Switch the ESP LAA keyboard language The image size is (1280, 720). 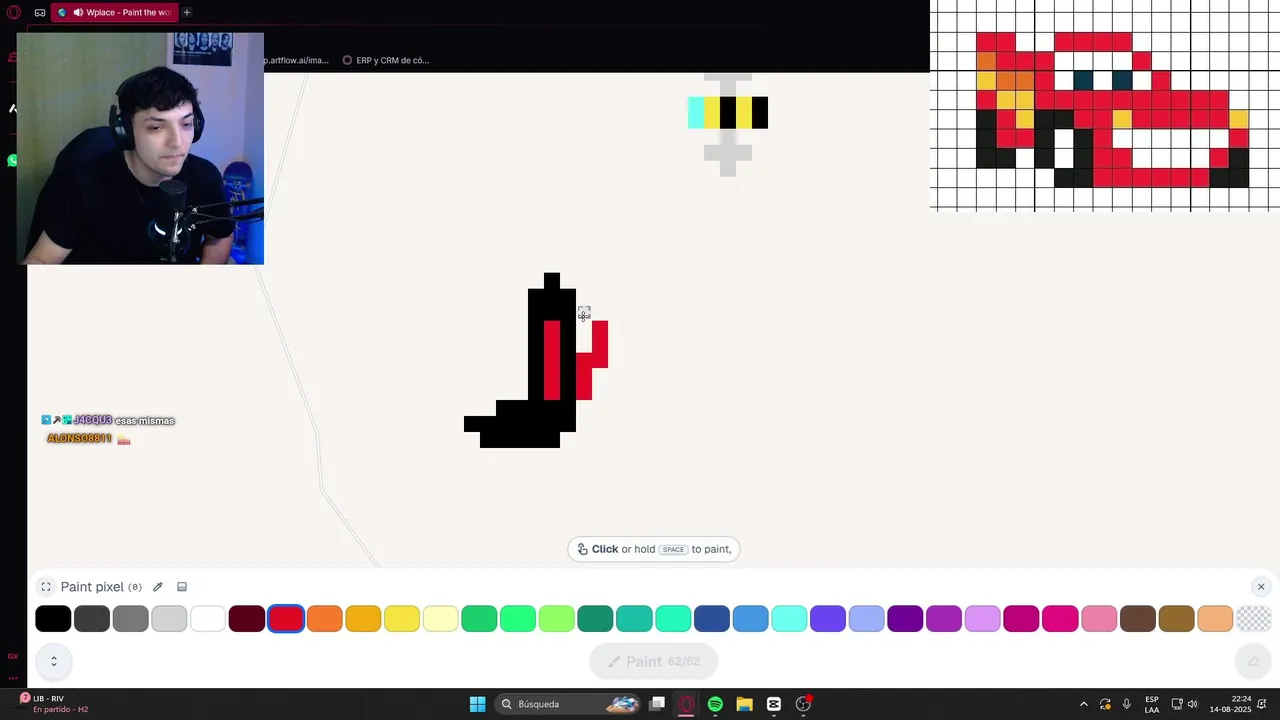1152,704
